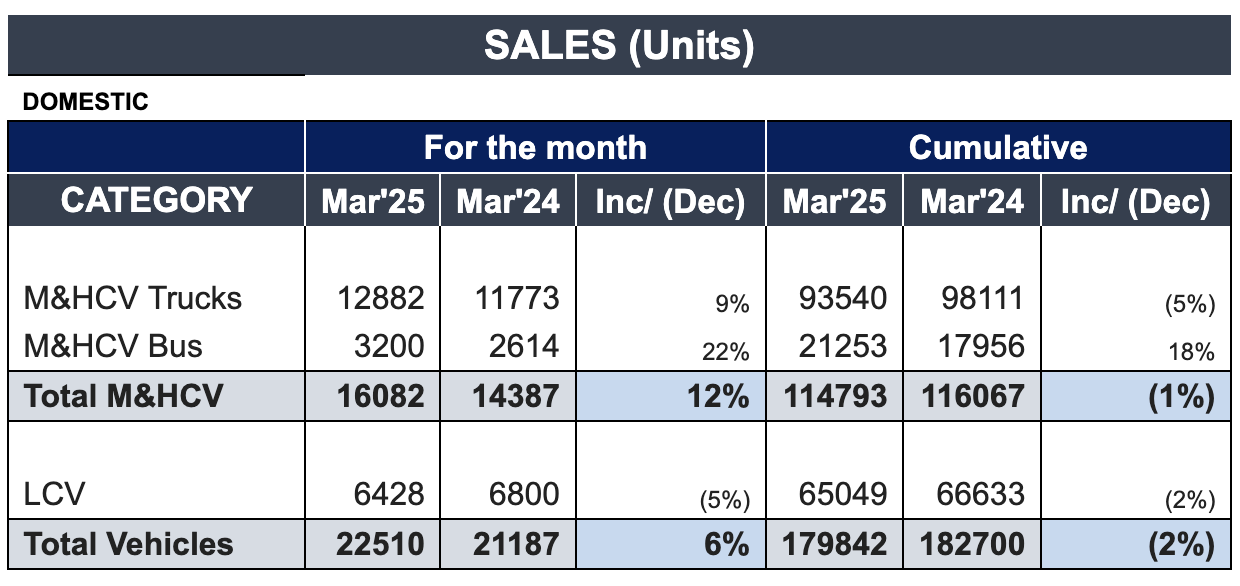Click the highlighted 12% monthly increase cell
This screenshot has height=586, width=1240.
point(670,396)
